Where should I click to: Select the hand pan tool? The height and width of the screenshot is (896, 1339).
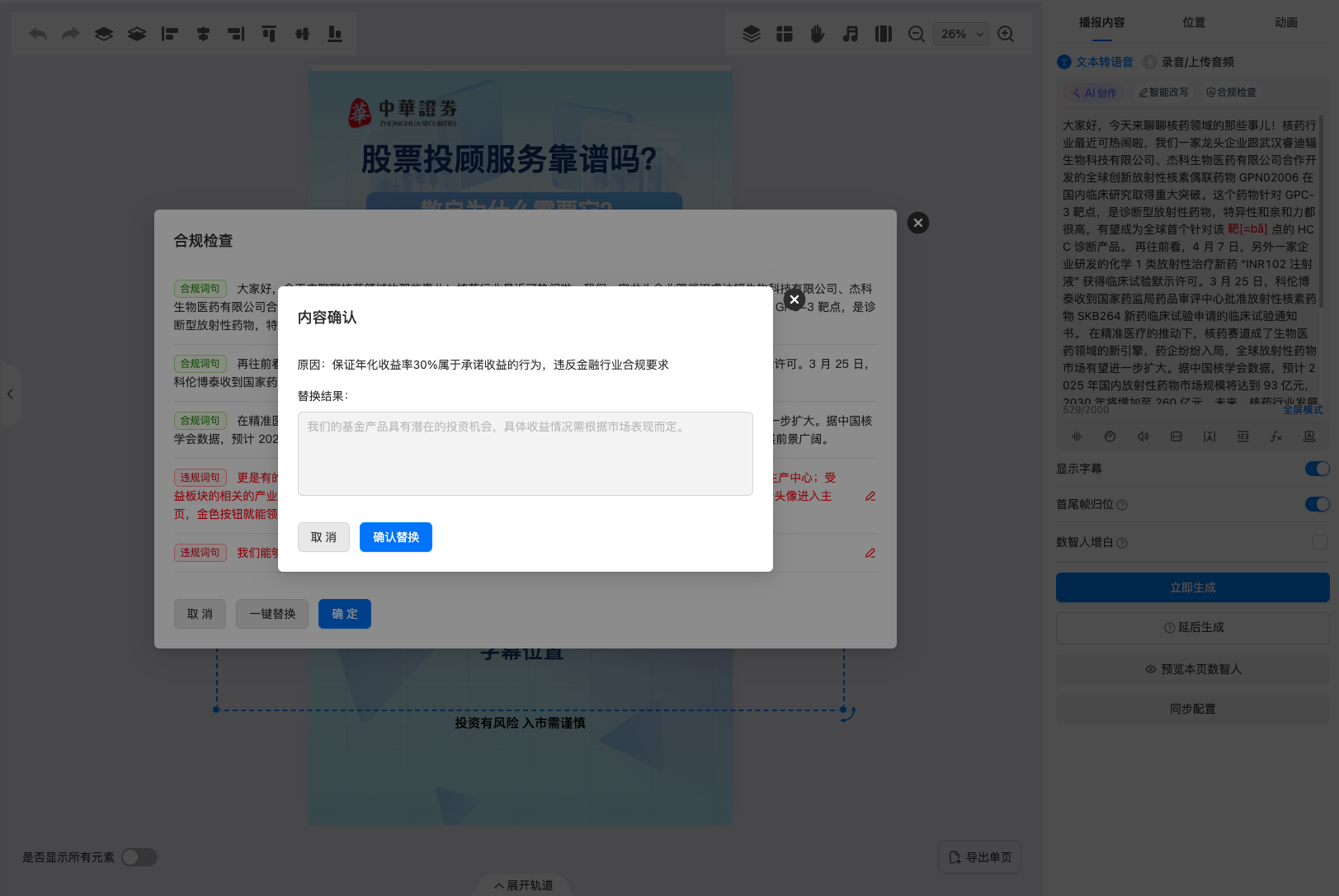tap(817, 34)
